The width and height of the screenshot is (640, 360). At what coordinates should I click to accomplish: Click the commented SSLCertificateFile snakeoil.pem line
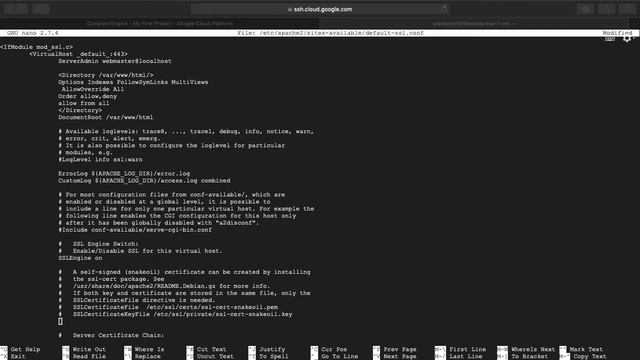168,307
